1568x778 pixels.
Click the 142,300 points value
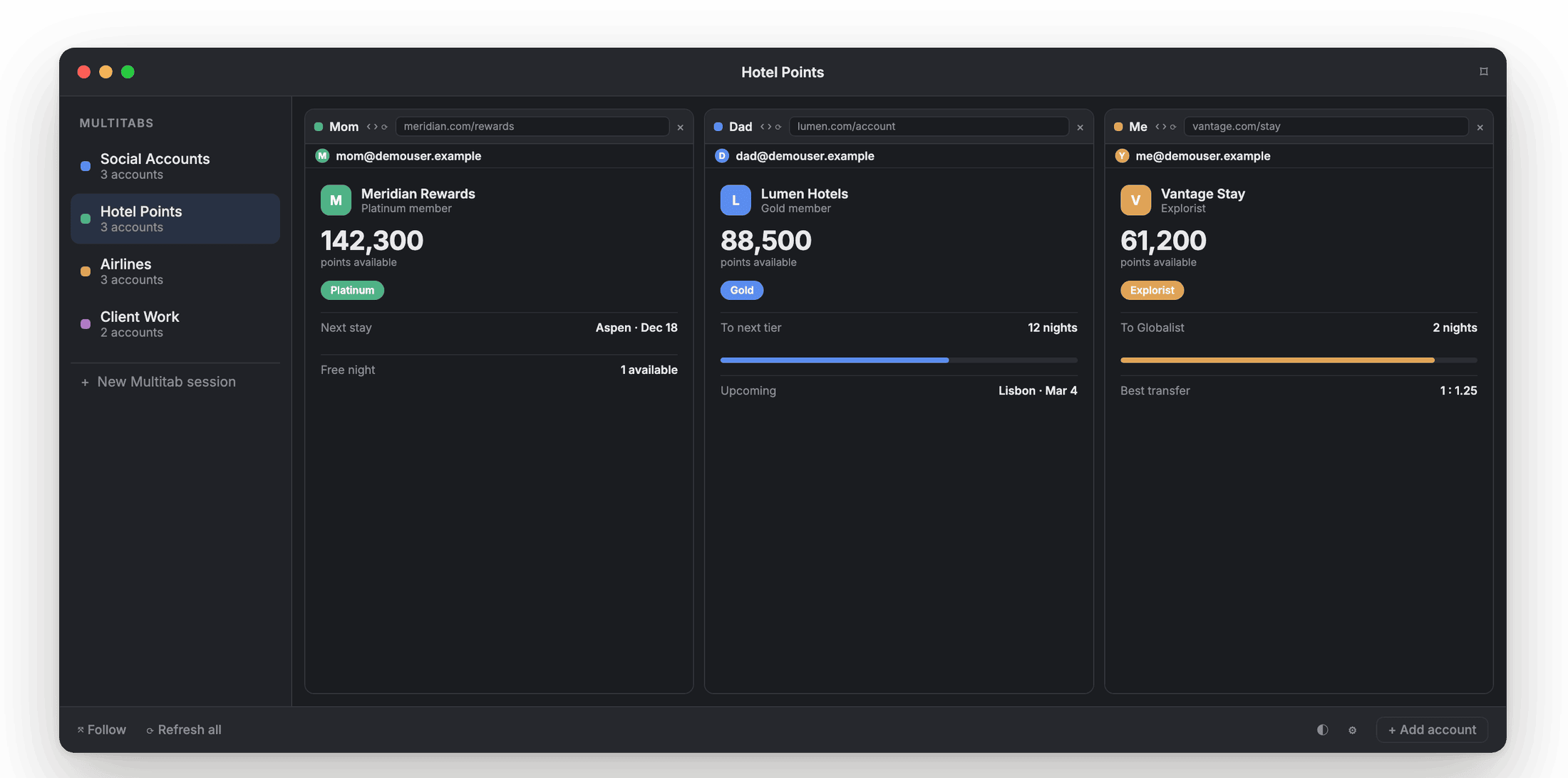tap(372, 241)
